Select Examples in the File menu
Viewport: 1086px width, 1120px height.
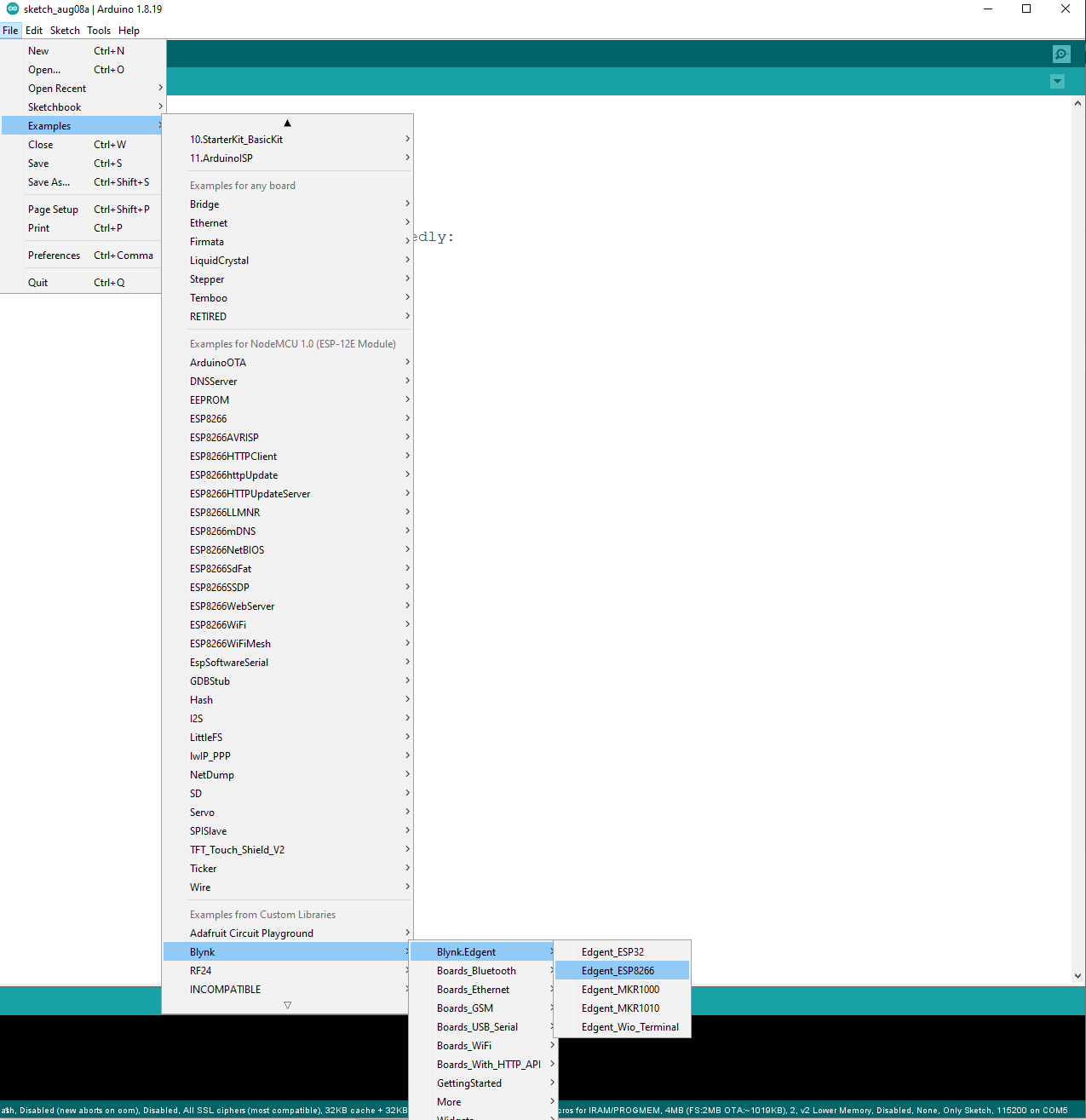coord(82,126)
